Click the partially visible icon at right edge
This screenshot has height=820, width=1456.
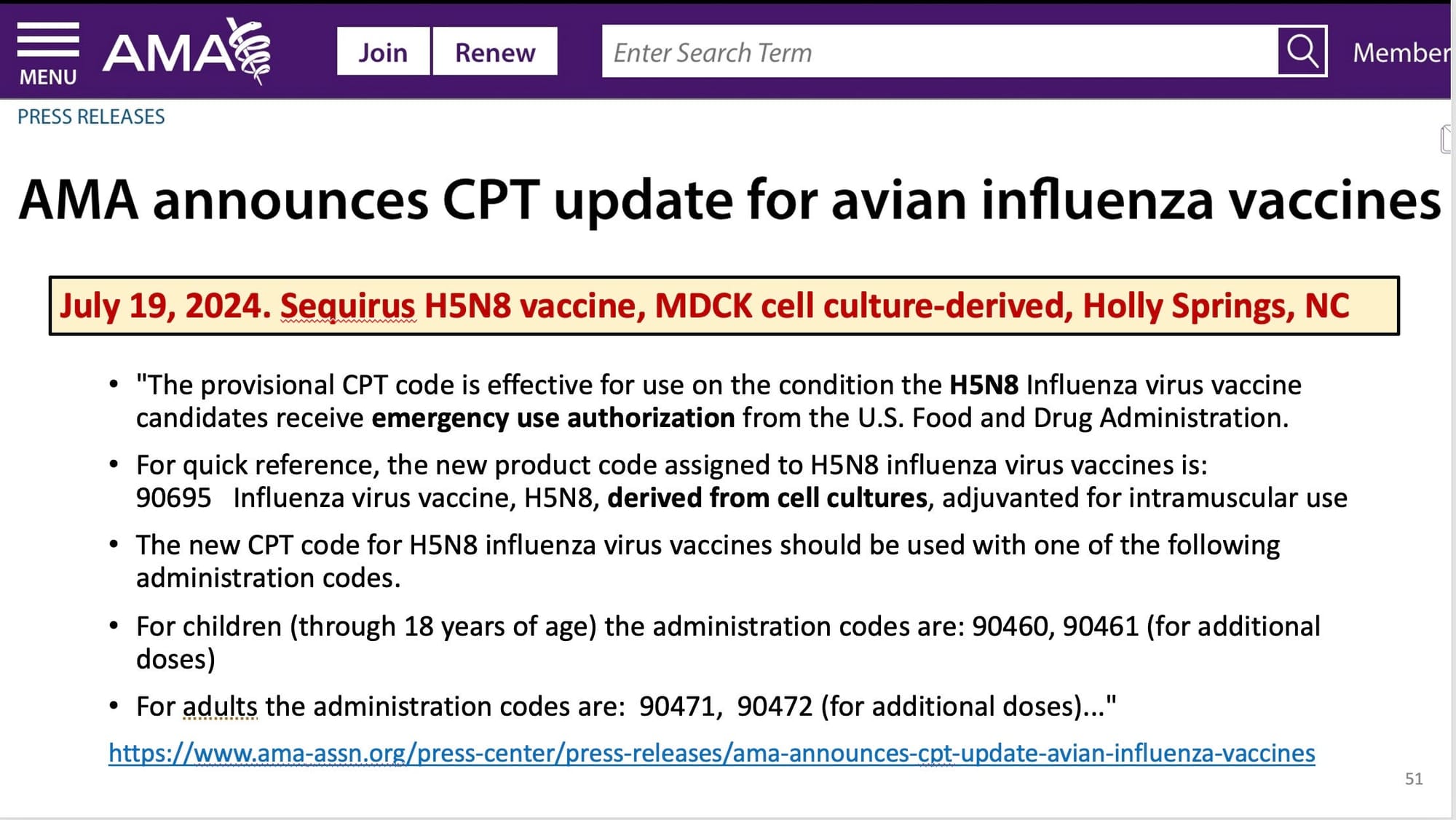pyautogui.click(x=1446, y=139)
